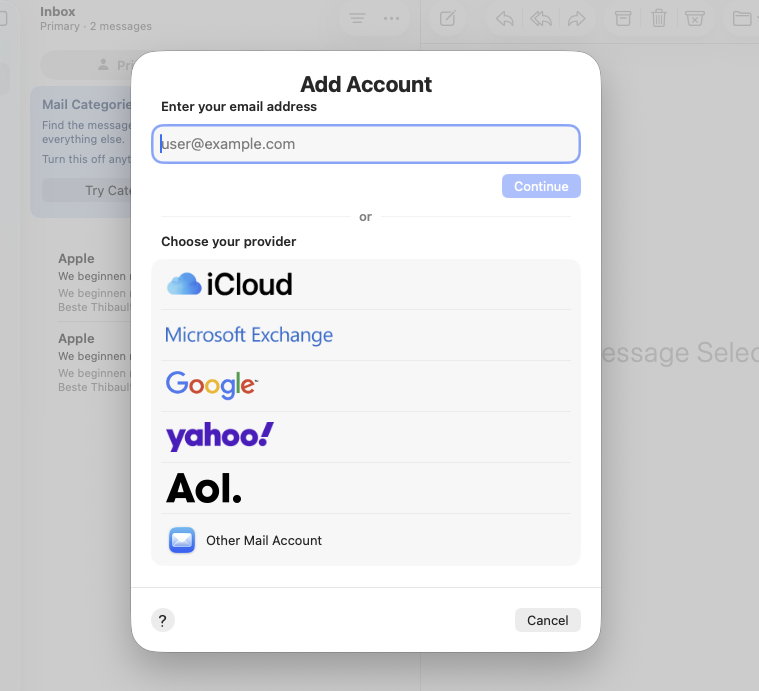Click the compose new message icon
The image size is (759, 691).
tap(448, 18)
